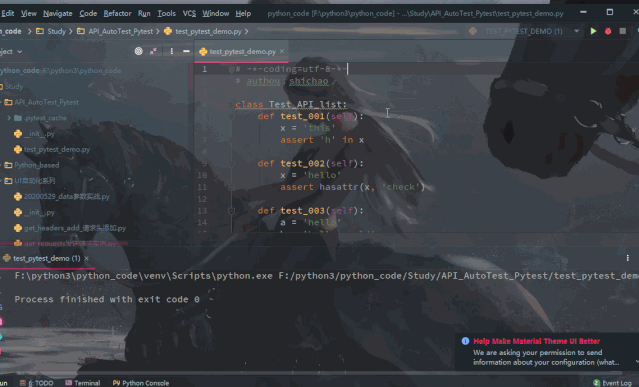Click the notification info icon
Screen dimensions: 639x387
pyautogui.click(x=465, y=341)
